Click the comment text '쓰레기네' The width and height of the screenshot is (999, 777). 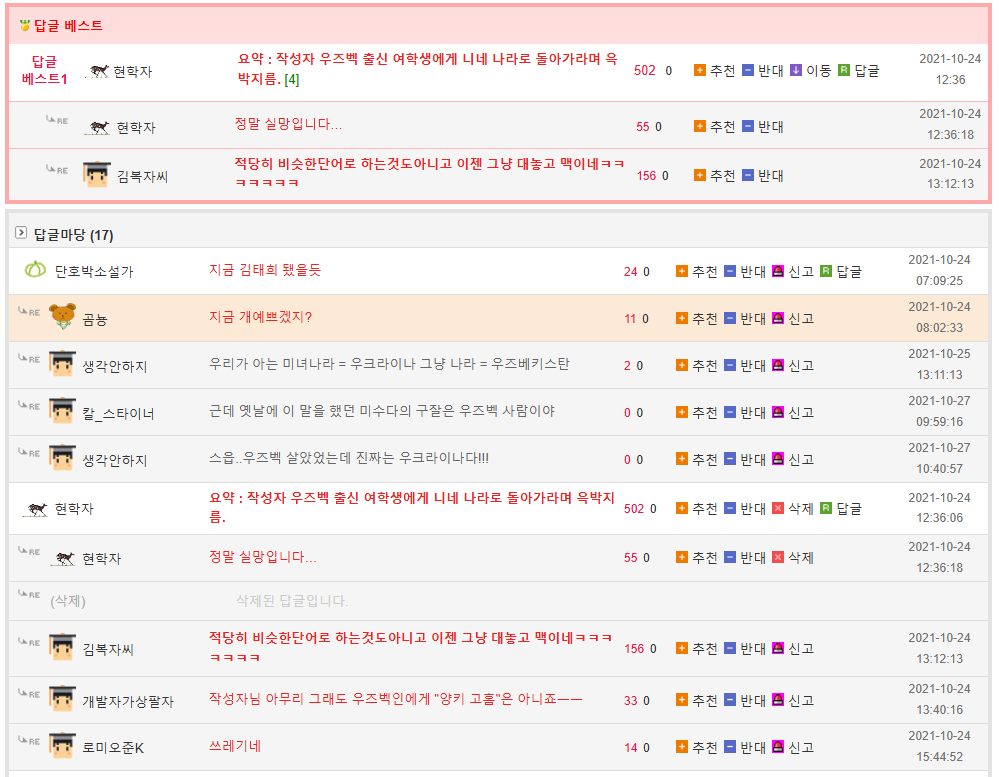click(235, 746)
